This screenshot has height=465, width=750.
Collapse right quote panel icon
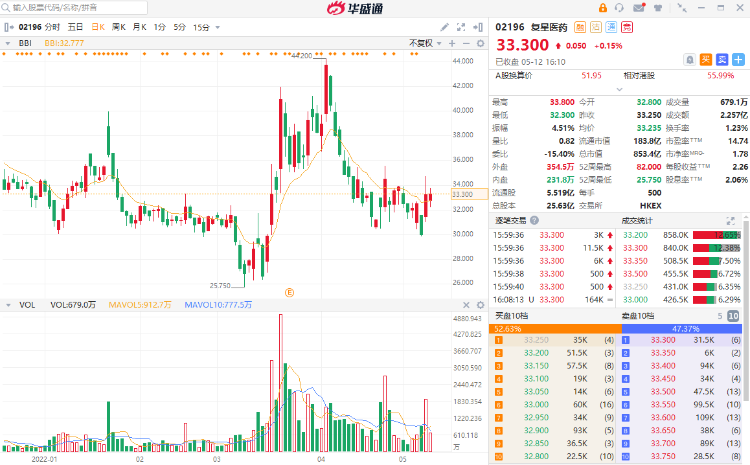478,27
